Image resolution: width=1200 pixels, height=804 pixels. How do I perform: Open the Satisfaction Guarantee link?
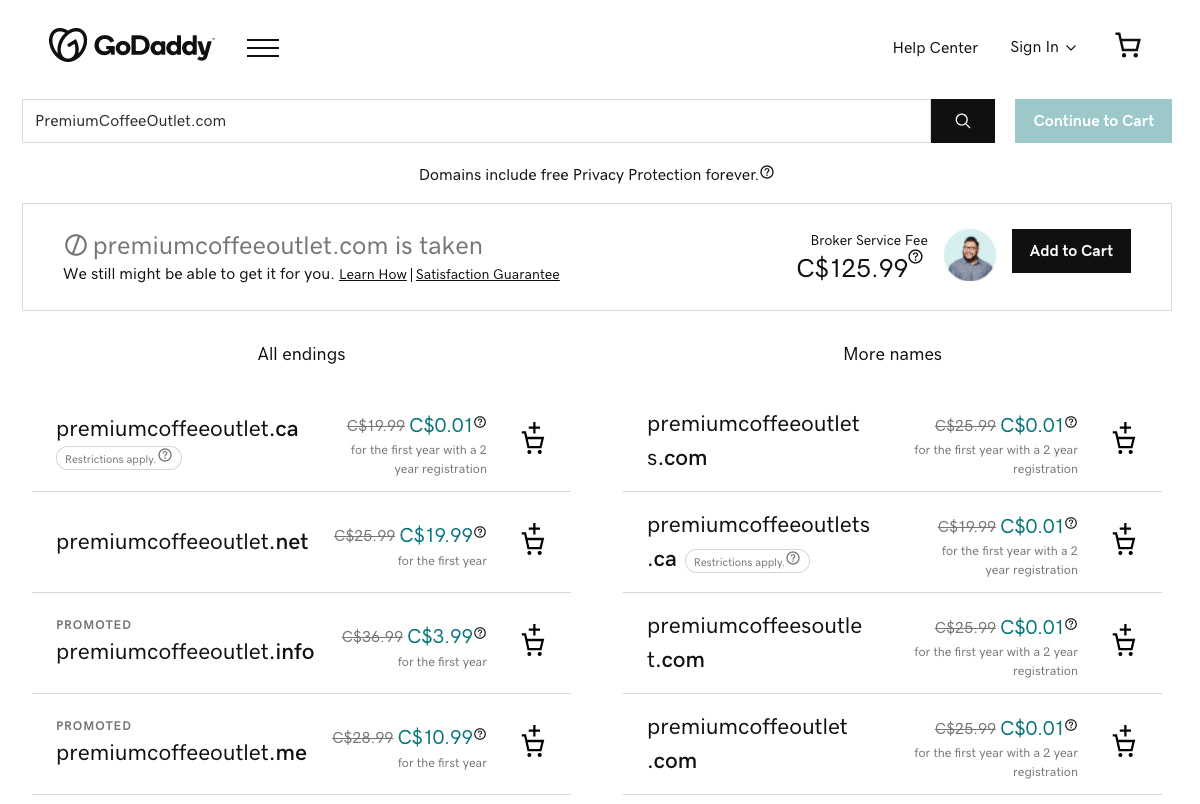(x=488, y=274)
